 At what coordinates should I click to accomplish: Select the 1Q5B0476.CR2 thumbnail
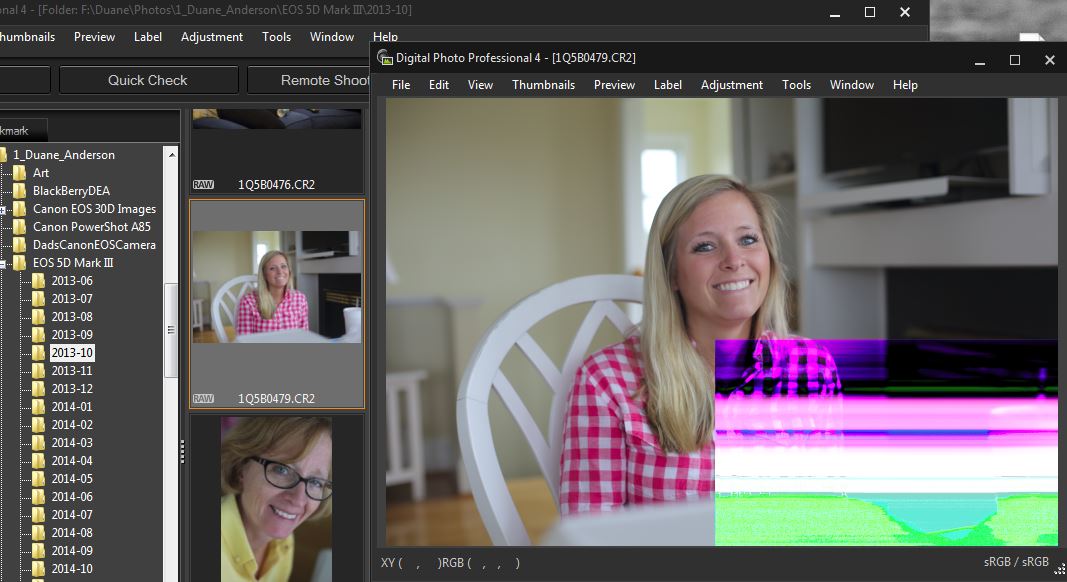click(x=277, y=150)
